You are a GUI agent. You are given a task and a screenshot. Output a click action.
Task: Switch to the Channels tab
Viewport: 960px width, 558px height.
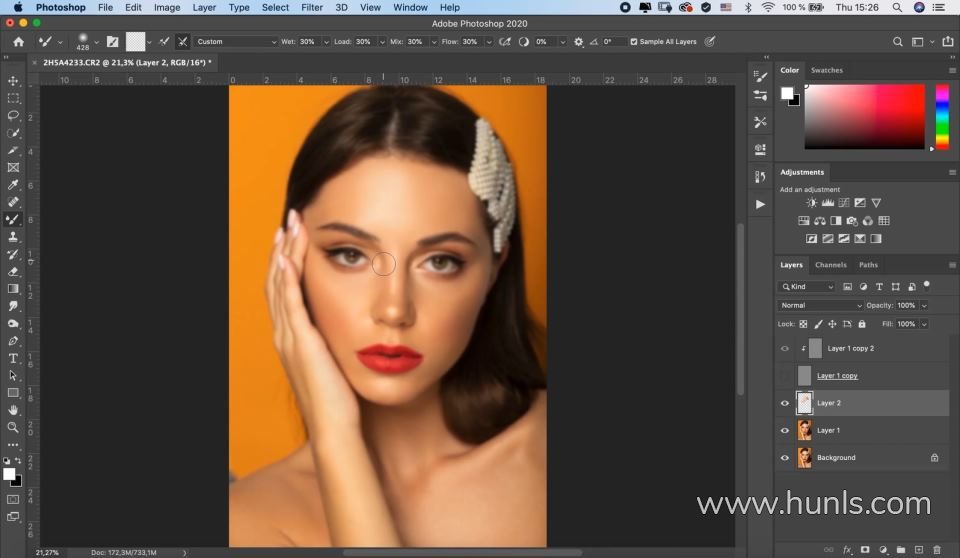click(830, 265)
